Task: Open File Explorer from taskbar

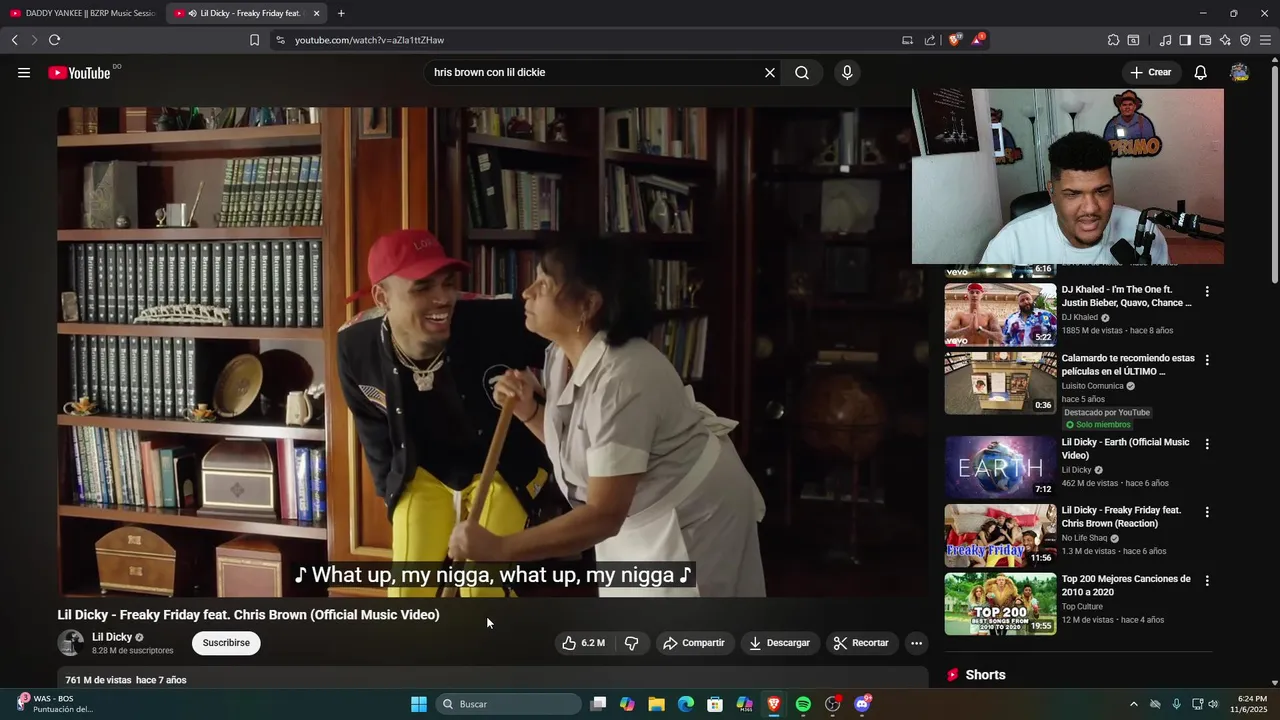Action: tap(656, 704)
